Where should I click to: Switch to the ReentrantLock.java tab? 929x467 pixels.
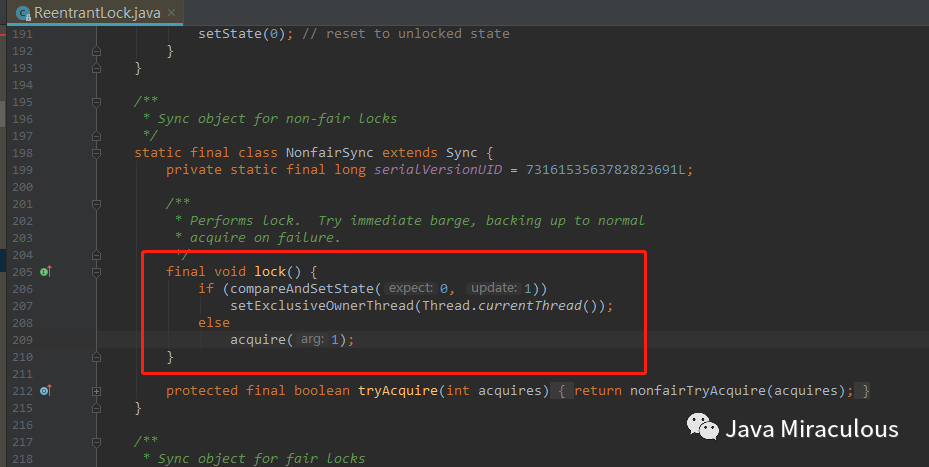pyautogui.click(x=97, y=12)
